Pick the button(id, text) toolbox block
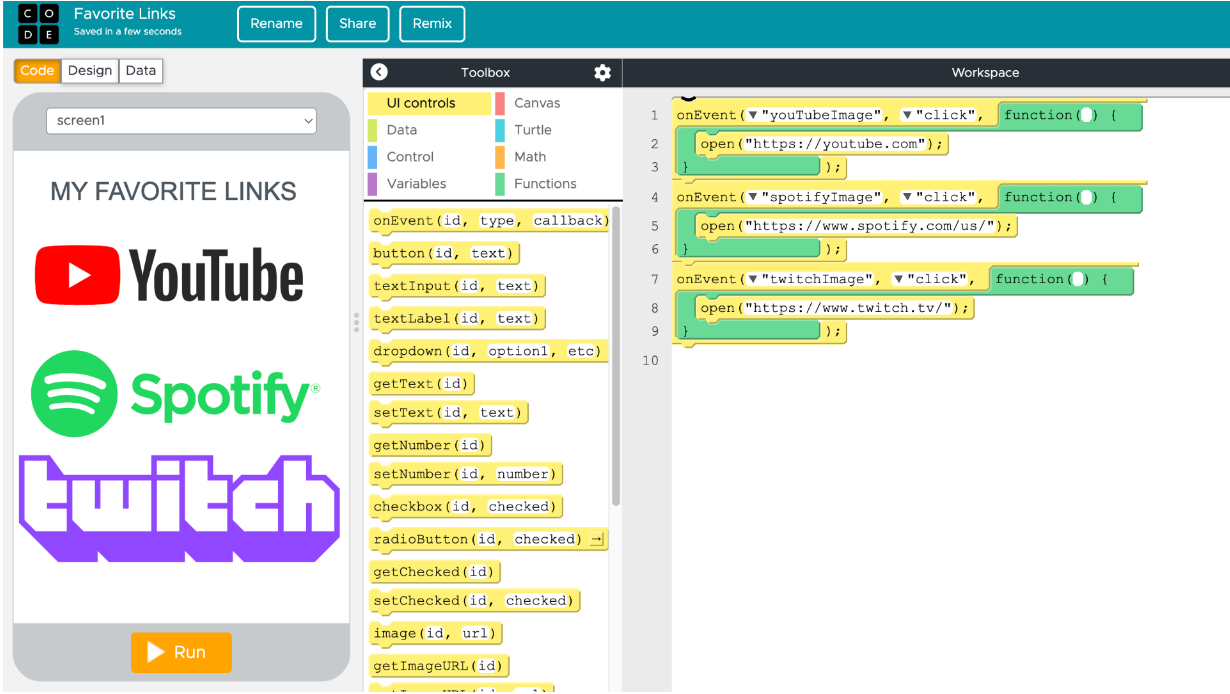Screen dimensions: 1230x694 click(x=444, y=253)
